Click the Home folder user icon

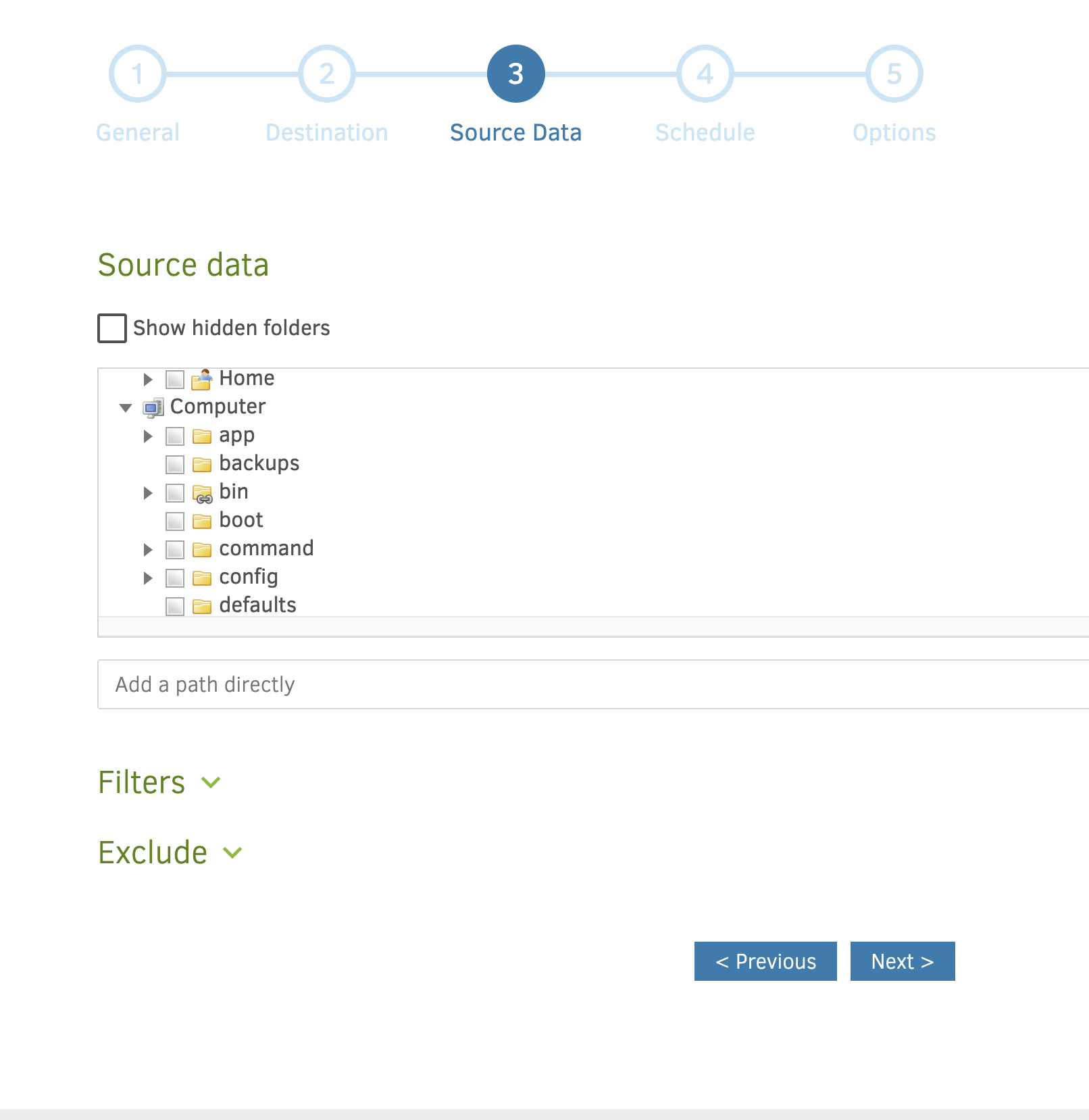tap(201, 380)
